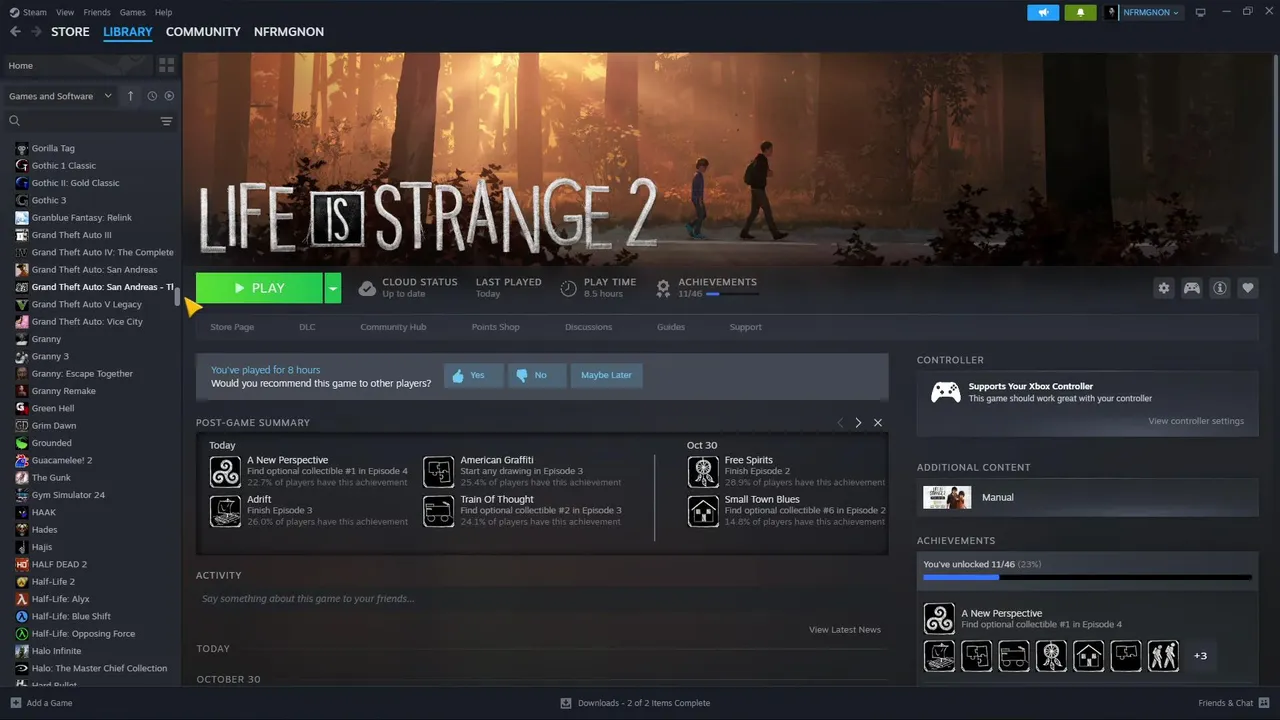Viewport: 1280px width, 720px height.
Task: Click the 11/46 unlocked progress bar
Action: point(1087,577)
